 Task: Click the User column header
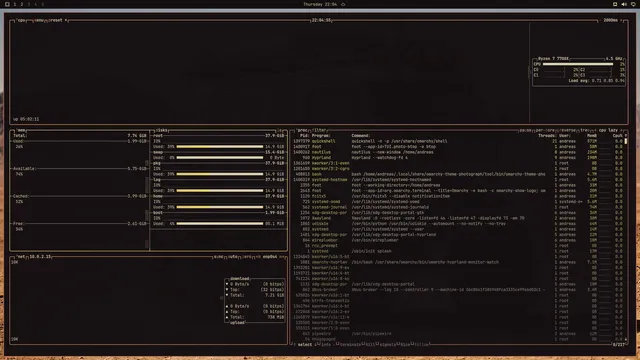click(564, 136)
